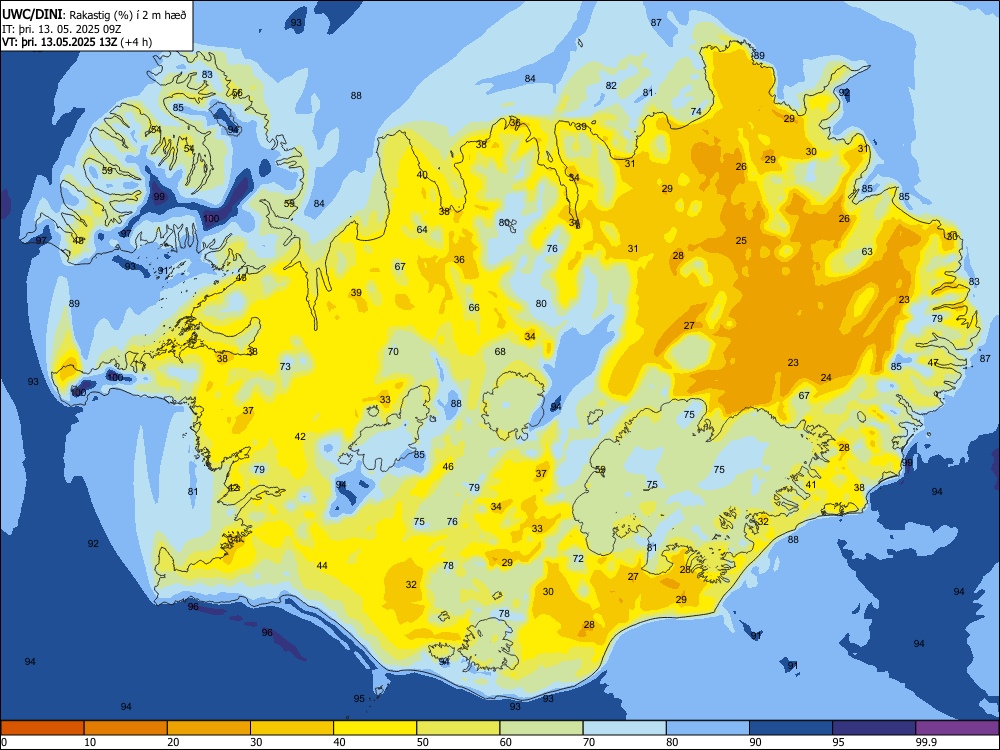Click the 0–10 dark orange legend swatch
Viewport: 1000px width, 750px height.
click(42, 728)
